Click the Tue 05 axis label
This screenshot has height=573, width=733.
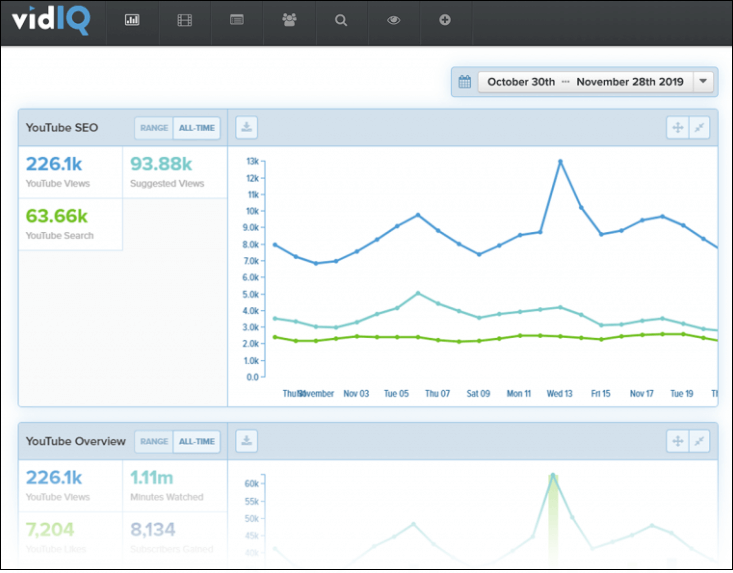tap(396, 394)
